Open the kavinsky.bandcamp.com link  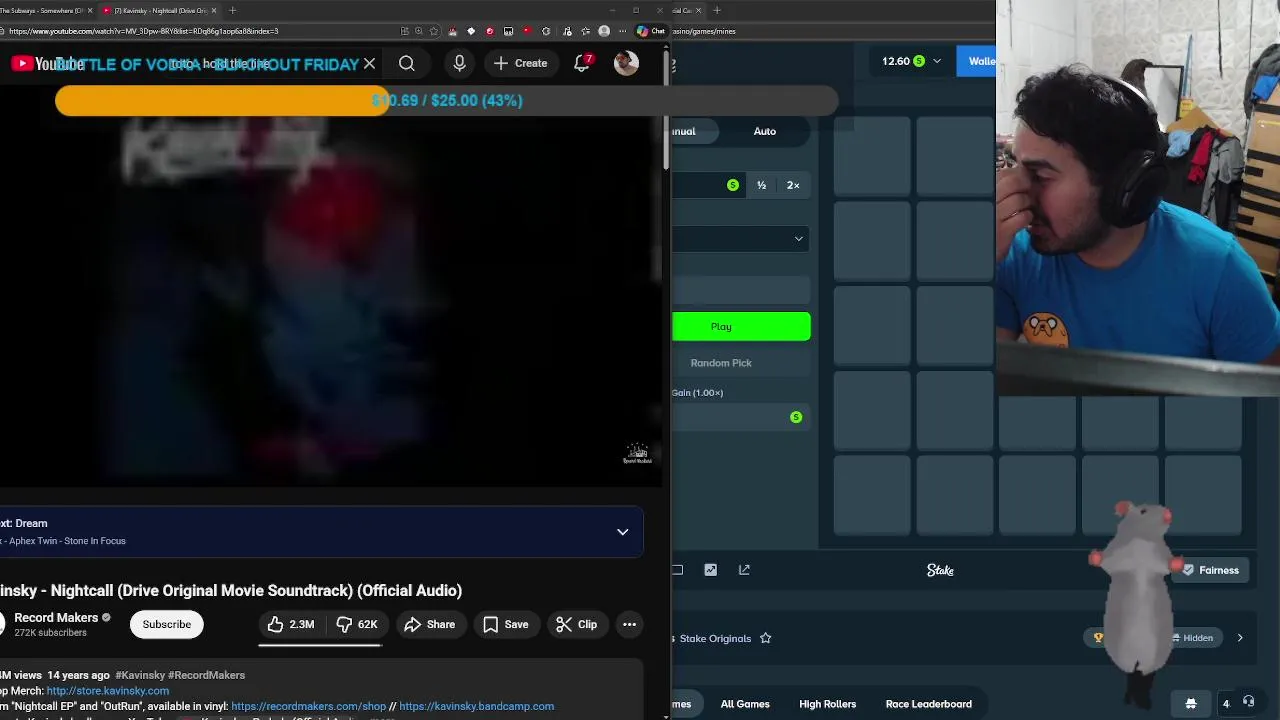click(x=476, y=706)
